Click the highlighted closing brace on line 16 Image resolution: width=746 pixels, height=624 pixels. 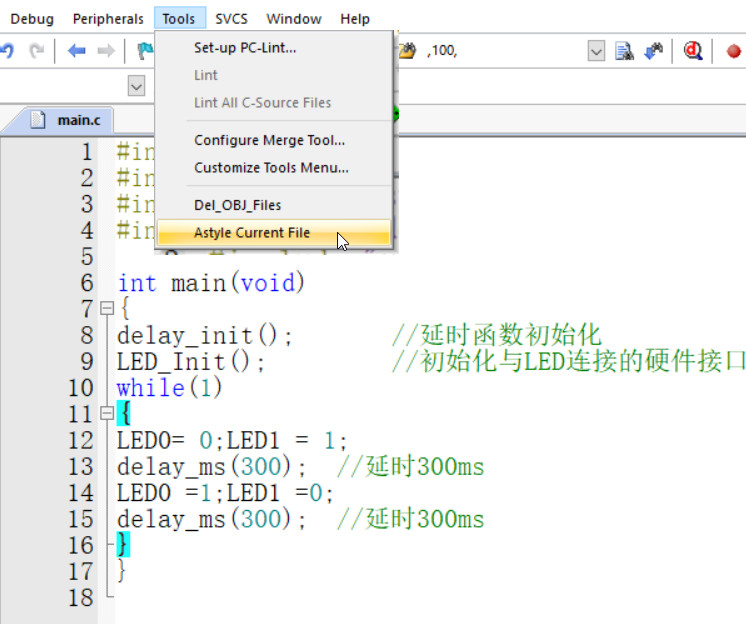(123, 544)
